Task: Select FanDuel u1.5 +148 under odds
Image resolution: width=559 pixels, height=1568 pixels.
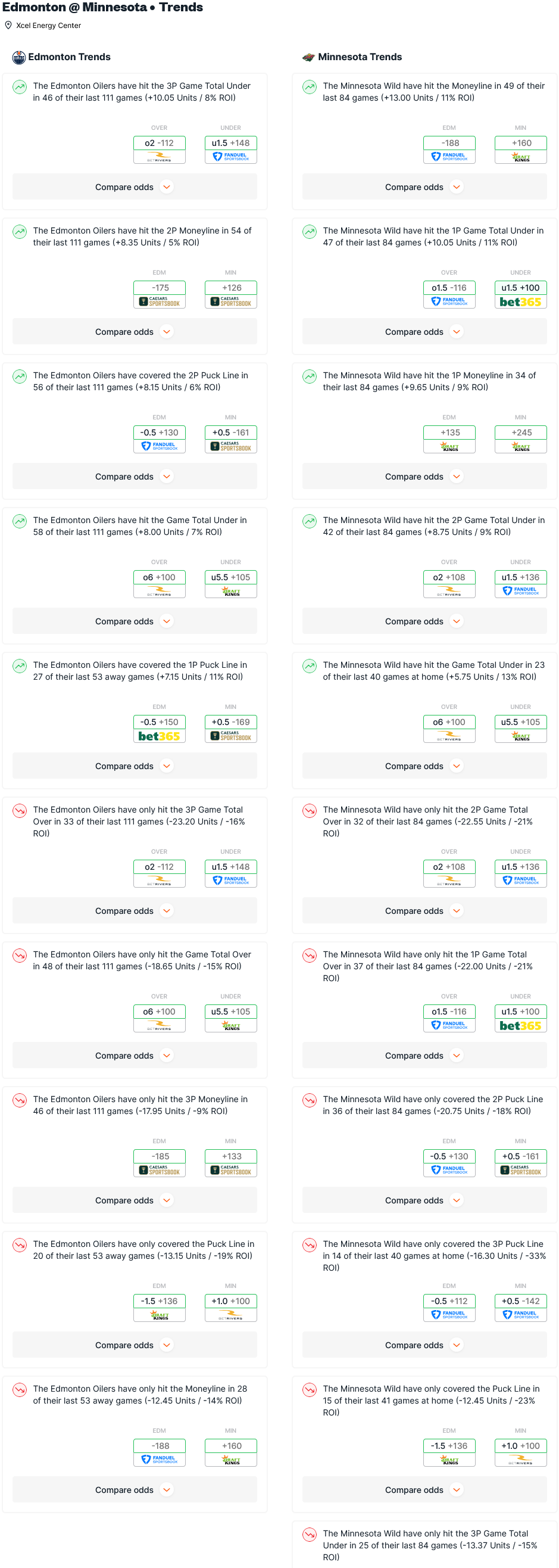Action: tap(230, 149)
